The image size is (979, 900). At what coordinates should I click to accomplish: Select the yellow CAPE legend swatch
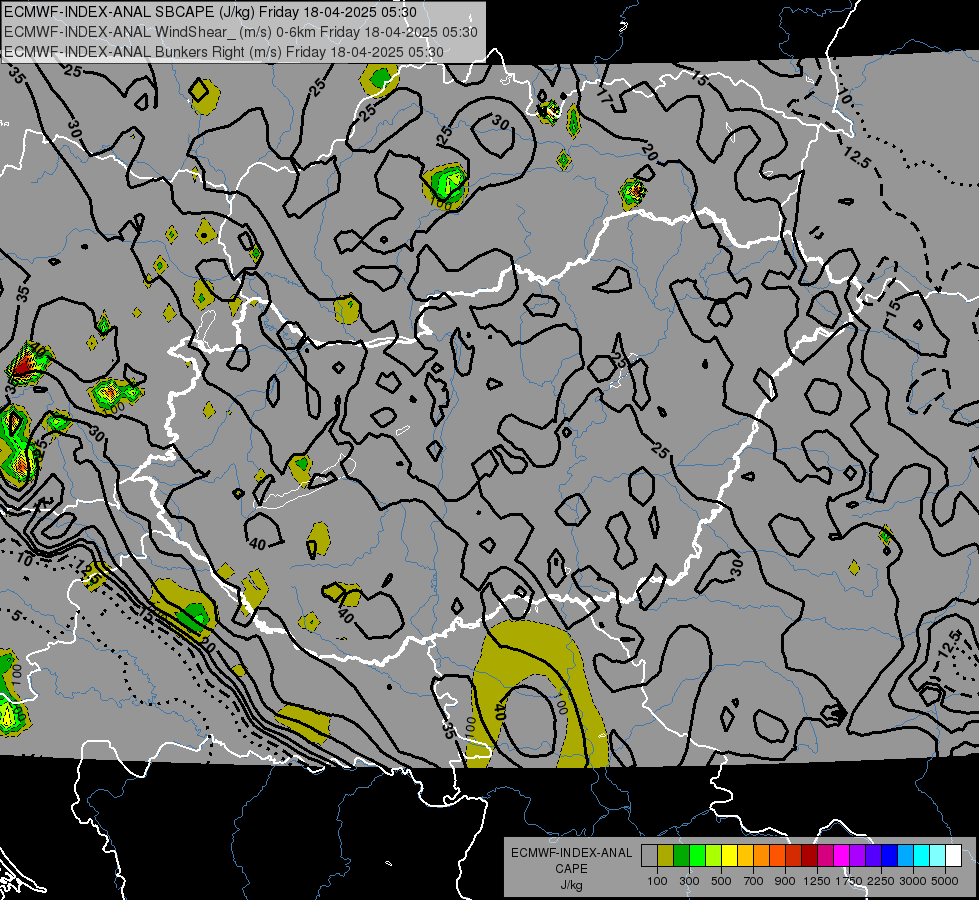click(x=729, y=856)
